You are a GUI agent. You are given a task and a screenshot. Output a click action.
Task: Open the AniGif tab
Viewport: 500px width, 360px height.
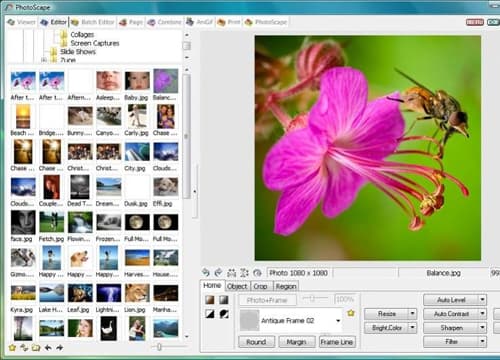pos(200,22)
